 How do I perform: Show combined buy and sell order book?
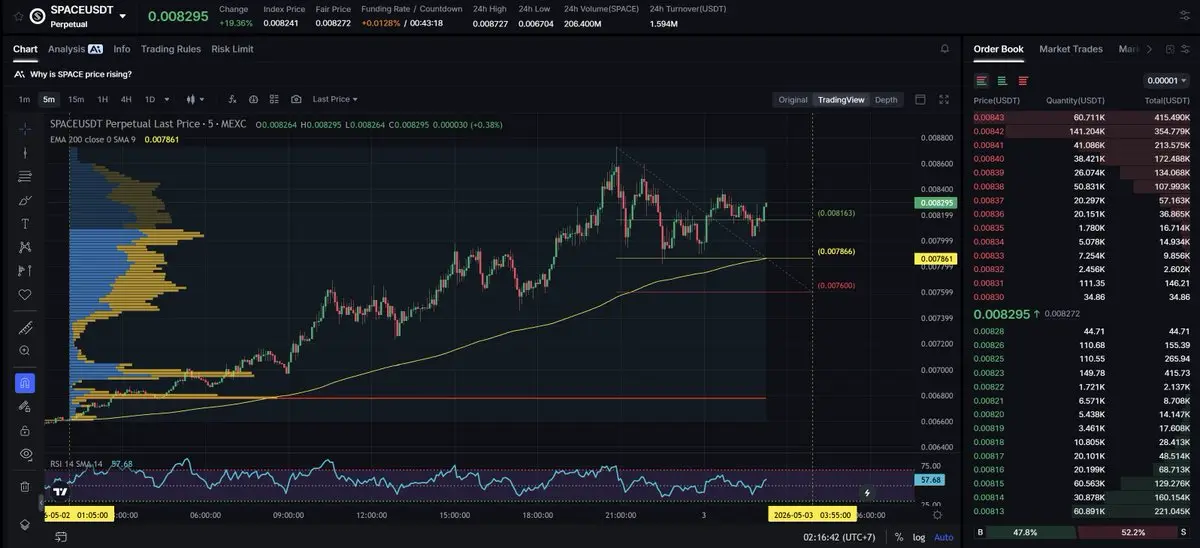coord(982,80)
